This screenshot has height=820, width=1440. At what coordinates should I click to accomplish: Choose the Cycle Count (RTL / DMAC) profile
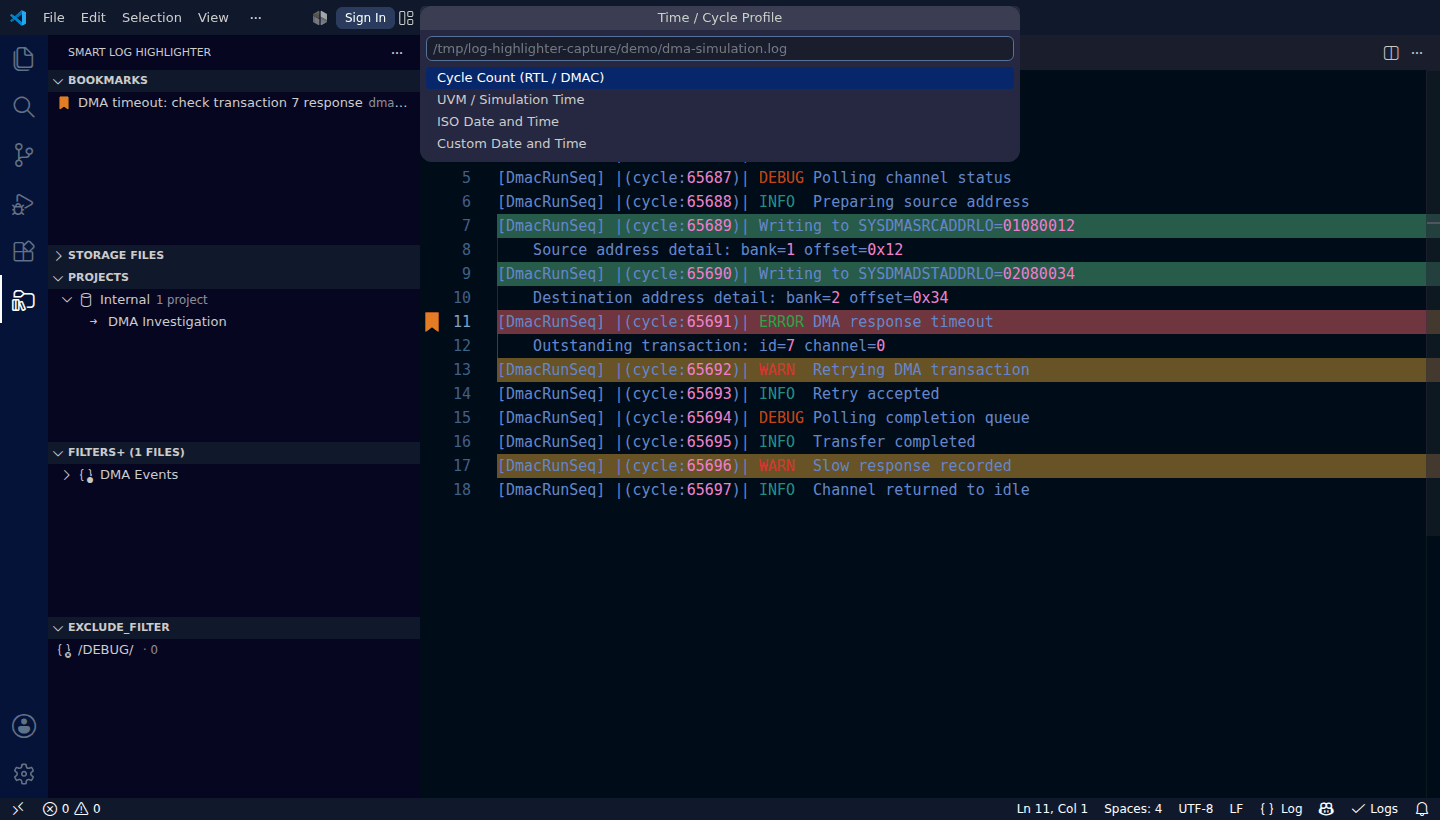(720, 78)
